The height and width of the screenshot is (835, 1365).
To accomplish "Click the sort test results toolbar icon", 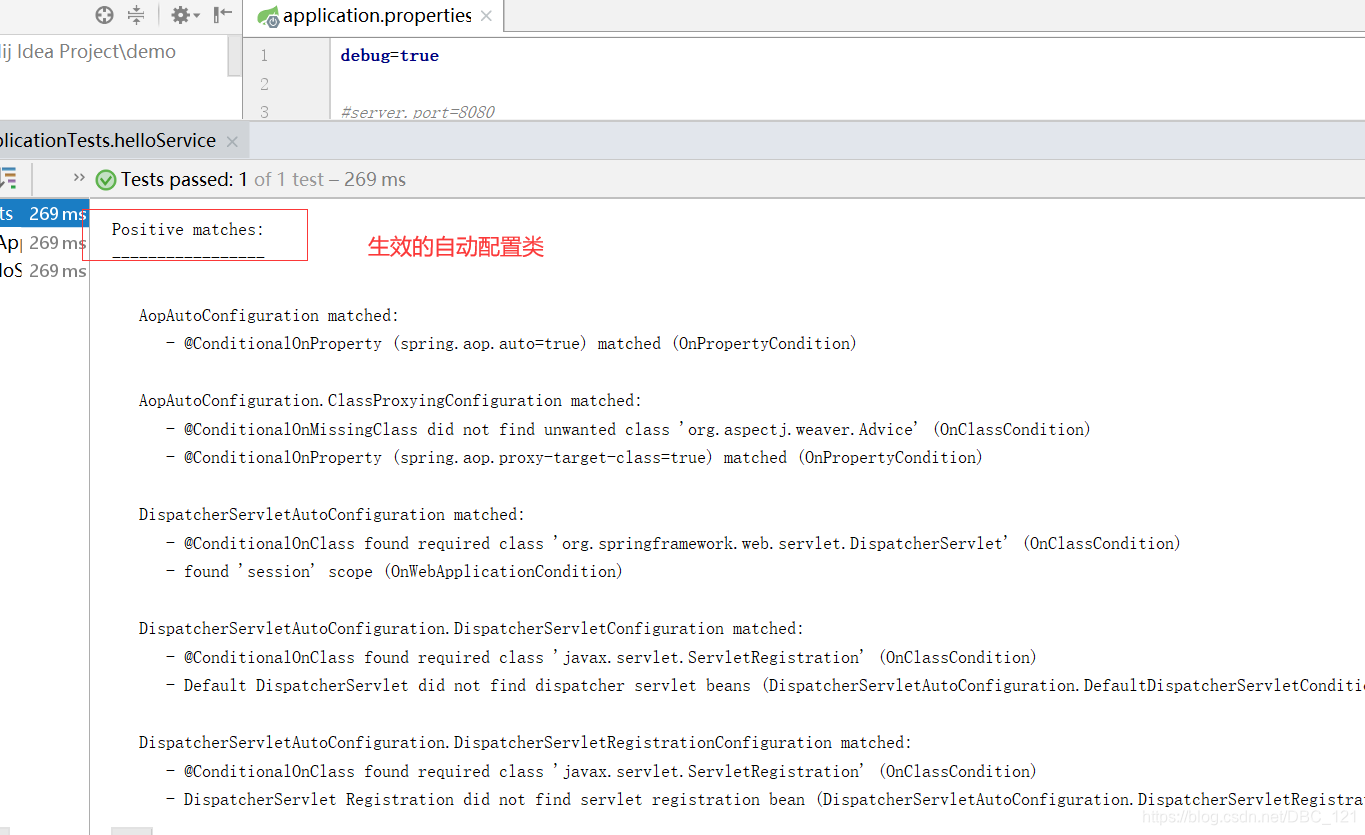I will pos(8,179).
